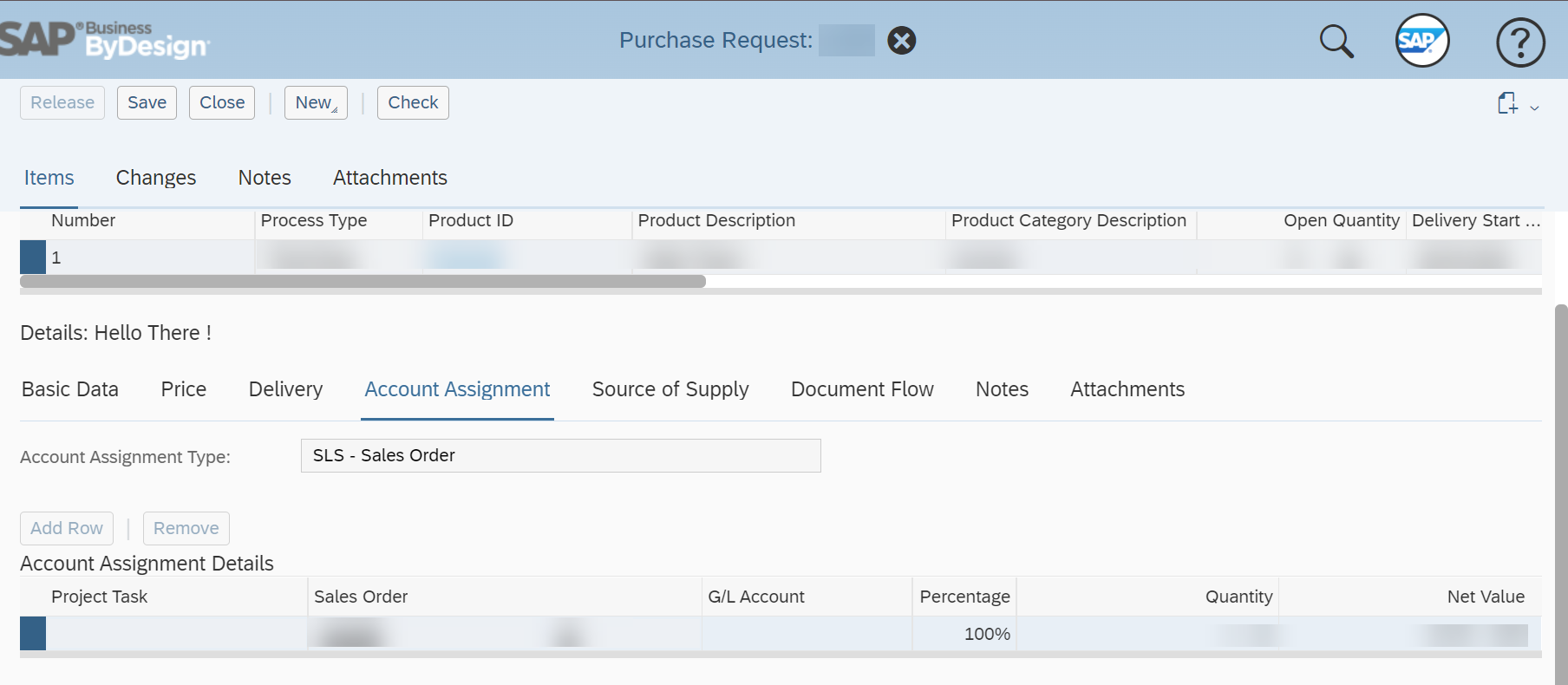Click the Process Type column header

click(314, 221)
